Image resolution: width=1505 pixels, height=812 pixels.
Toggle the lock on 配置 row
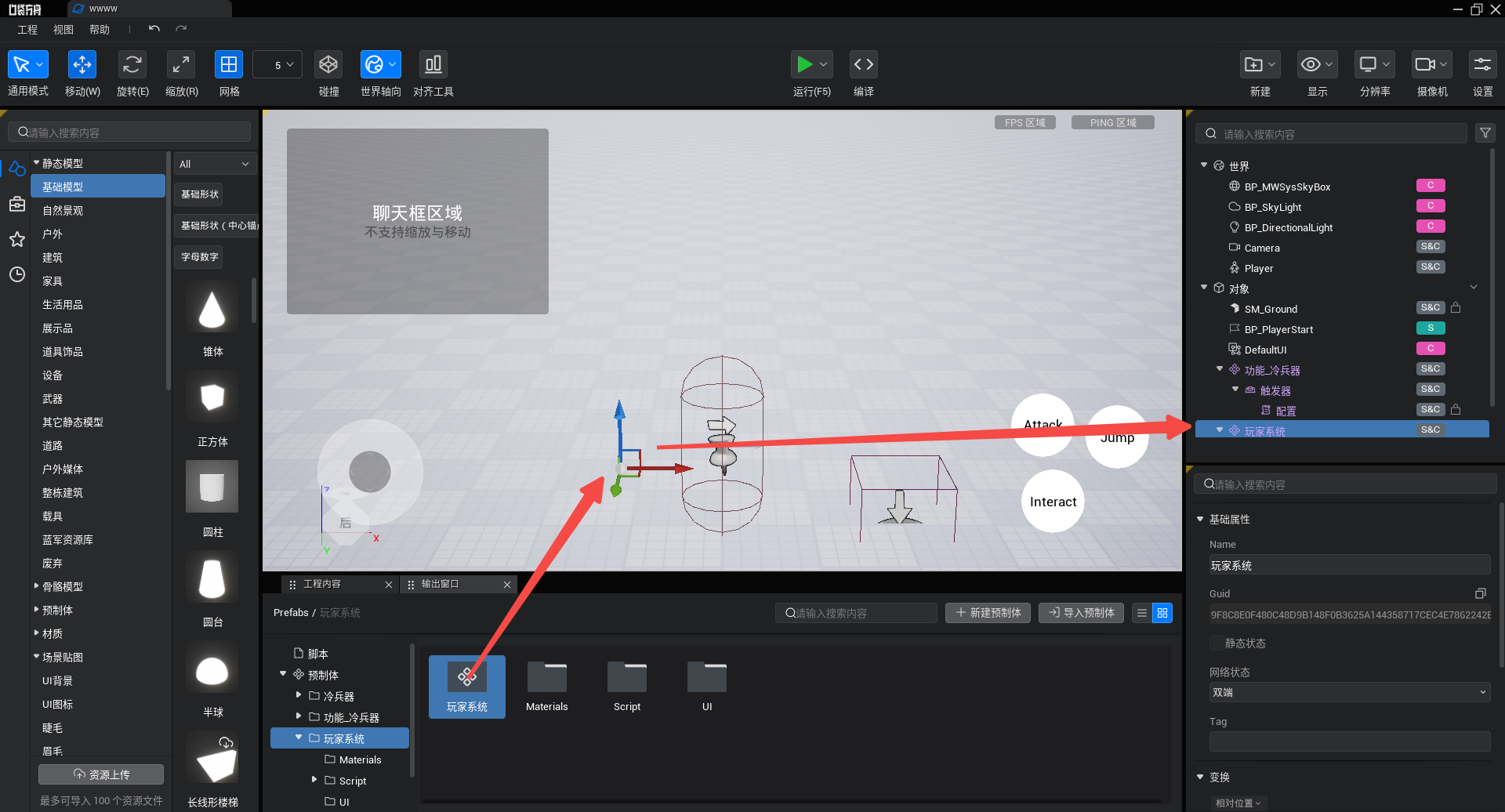coord(1456,409)
